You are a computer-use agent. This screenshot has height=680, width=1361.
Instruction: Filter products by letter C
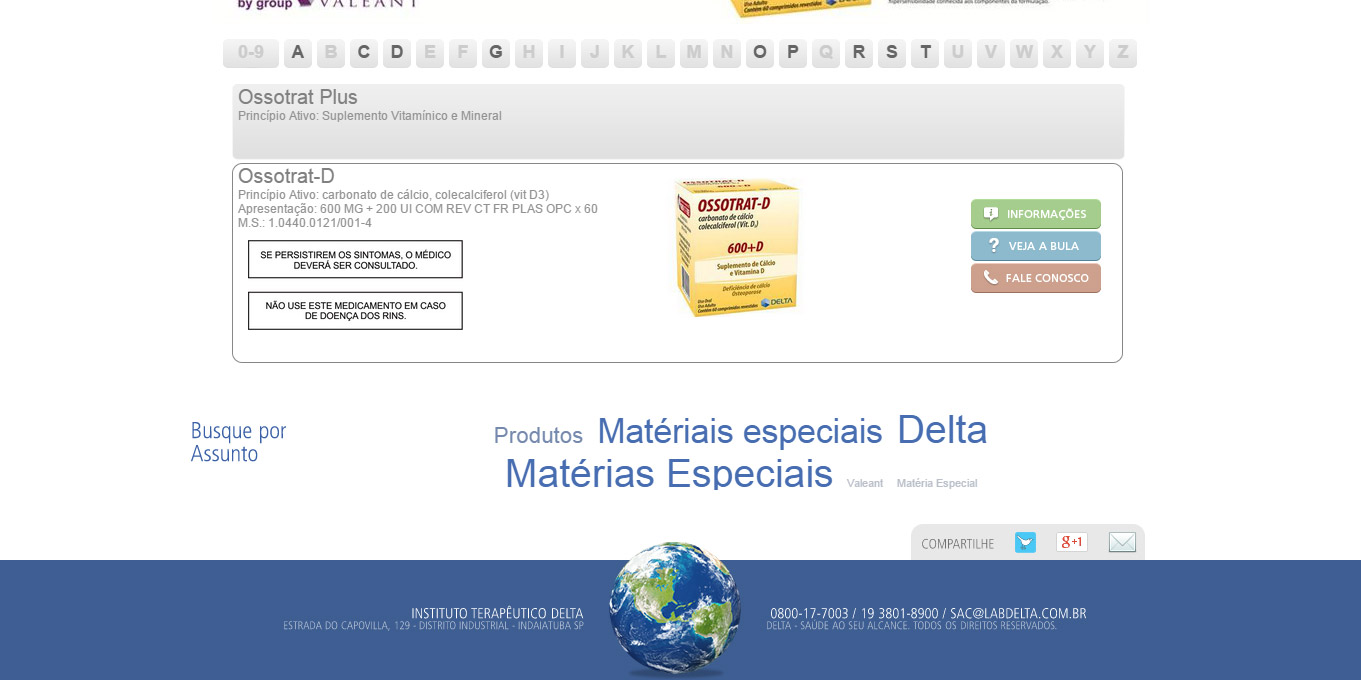pos(364,53)
